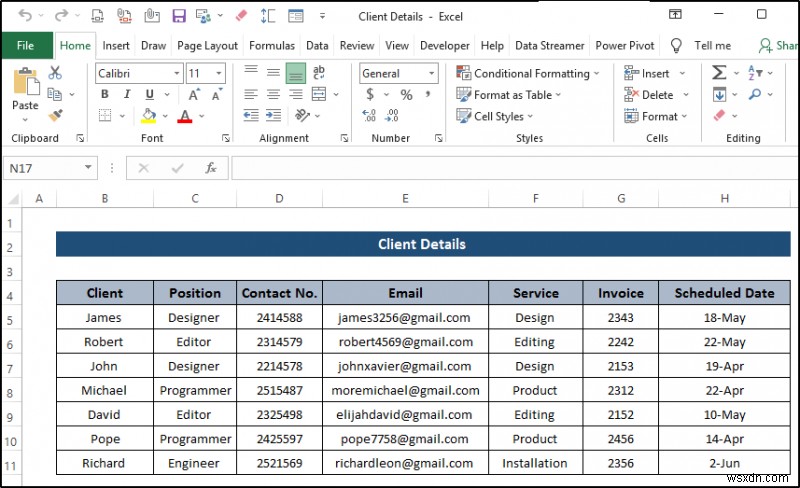The image size is (800, 488).
Task: Click the Tell me search box
Action: (712, 45)
